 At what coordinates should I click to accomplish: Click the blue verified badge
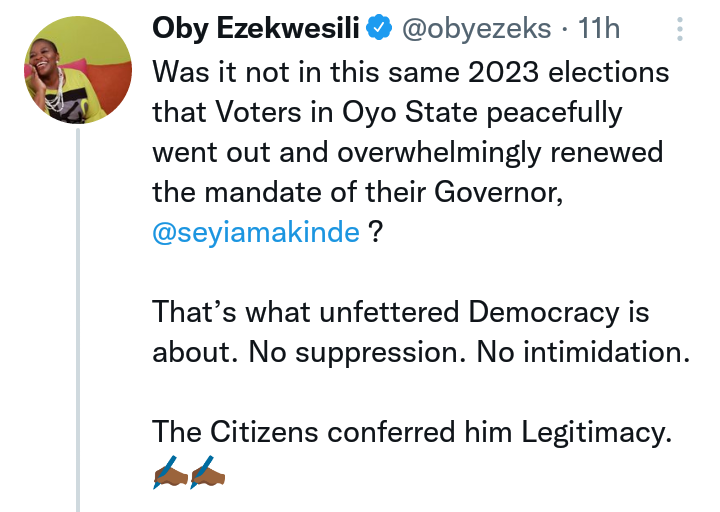(377, 30)
